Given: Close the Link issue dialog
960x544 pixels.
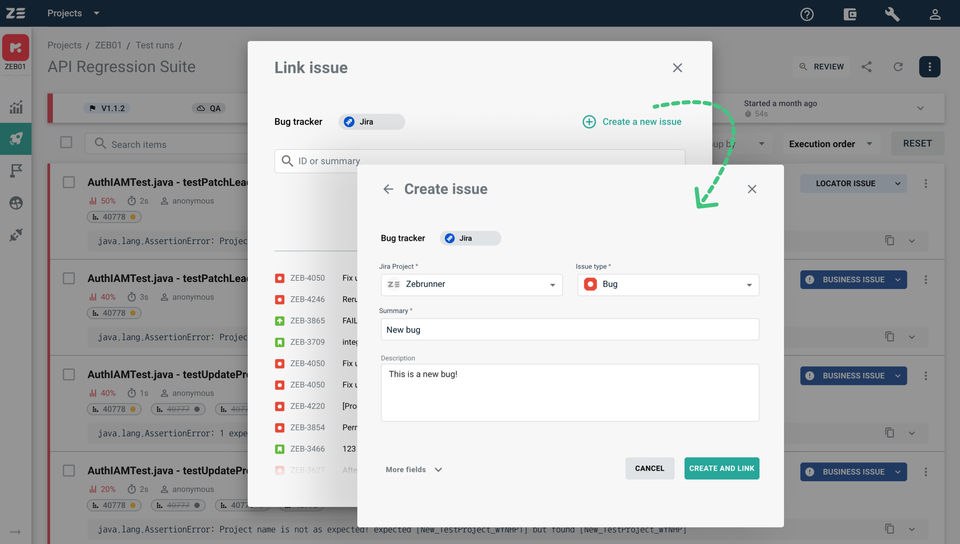Looking at the screenshot, I should (677, 68).
